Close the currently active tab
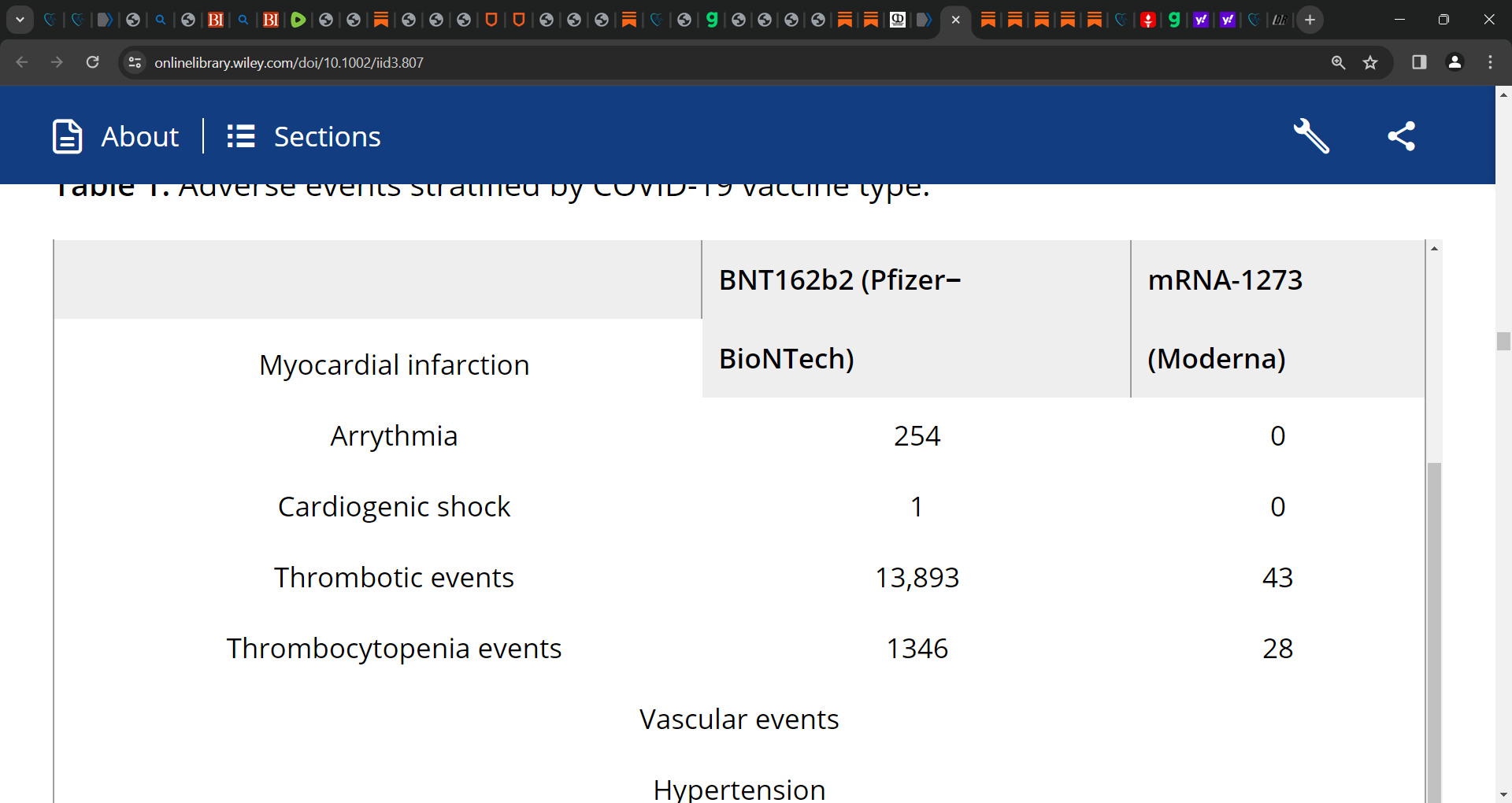Image resolution: width=1512 pixels, height=803 pixels. click(955, 20)
